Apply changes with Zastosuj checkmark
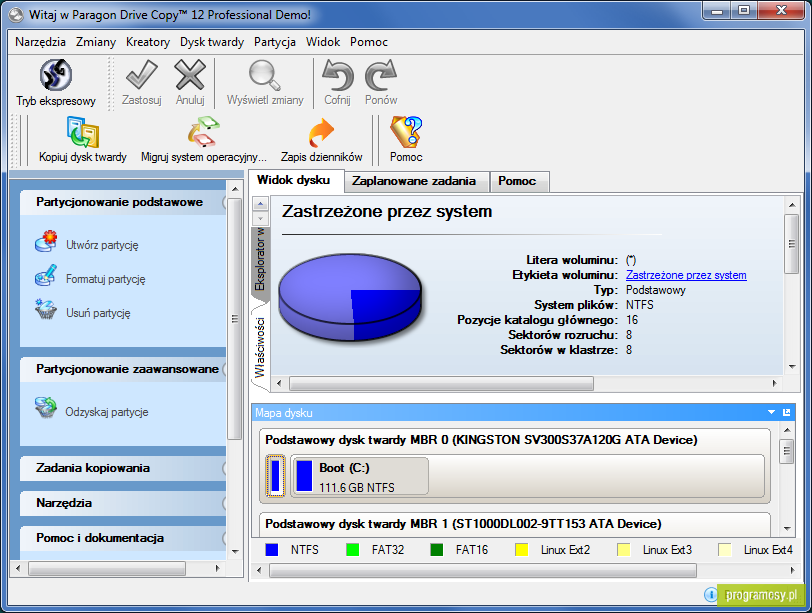The width and height of the screenshot is (812, 613). coord(141,83)
